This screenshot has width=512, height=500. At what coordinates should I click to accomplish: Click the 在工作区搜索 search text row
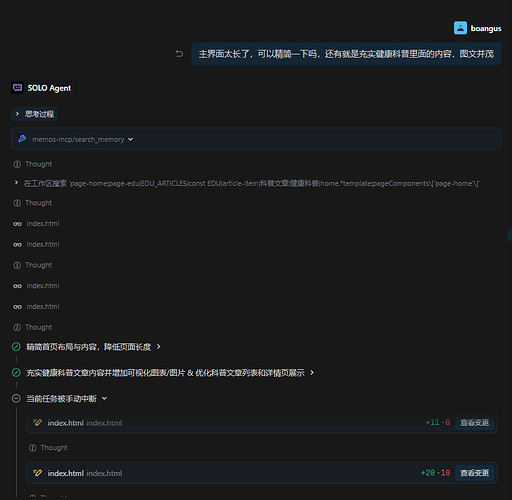252,183
